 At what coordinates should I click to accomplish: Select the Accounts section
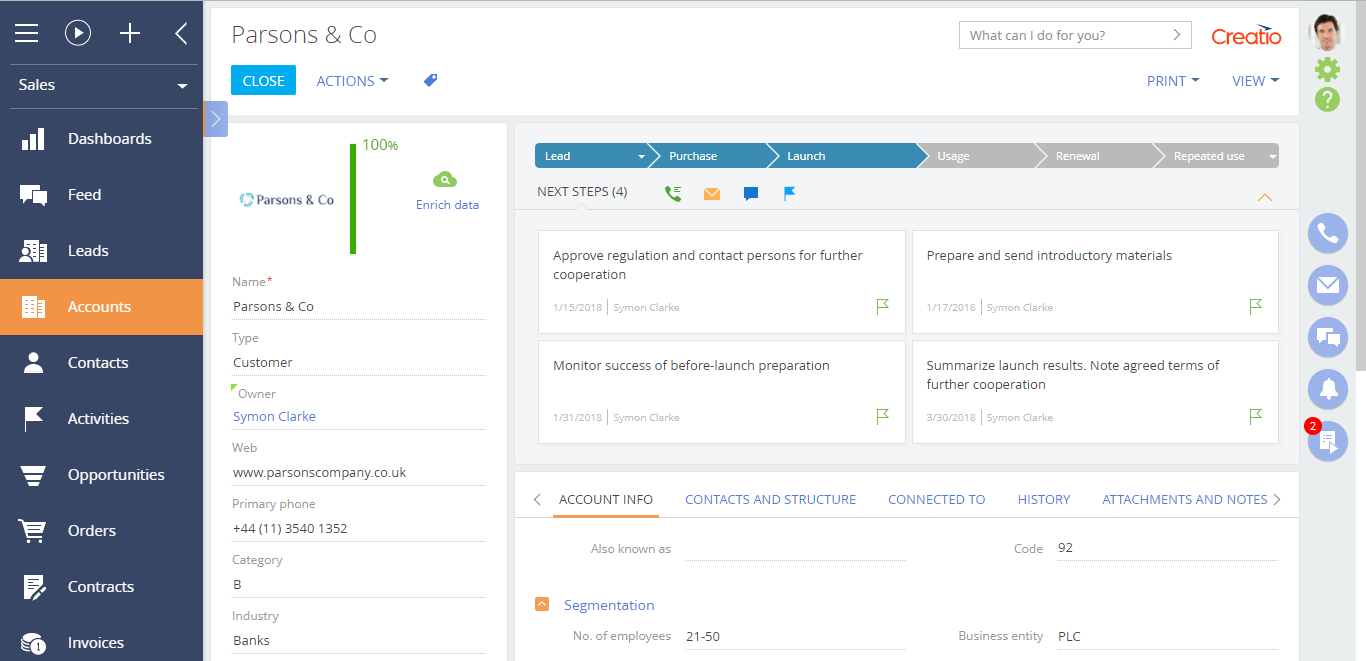click(102, 307)
